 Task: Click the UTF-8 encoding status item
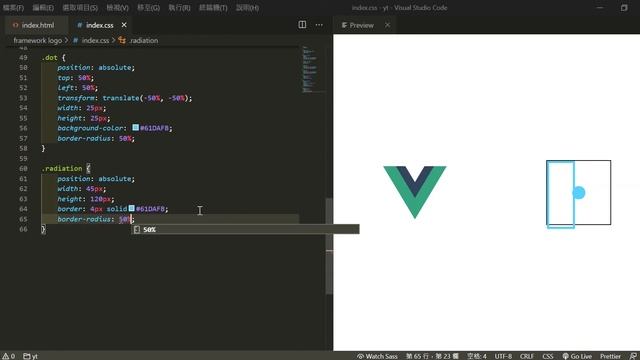[503, 356]
